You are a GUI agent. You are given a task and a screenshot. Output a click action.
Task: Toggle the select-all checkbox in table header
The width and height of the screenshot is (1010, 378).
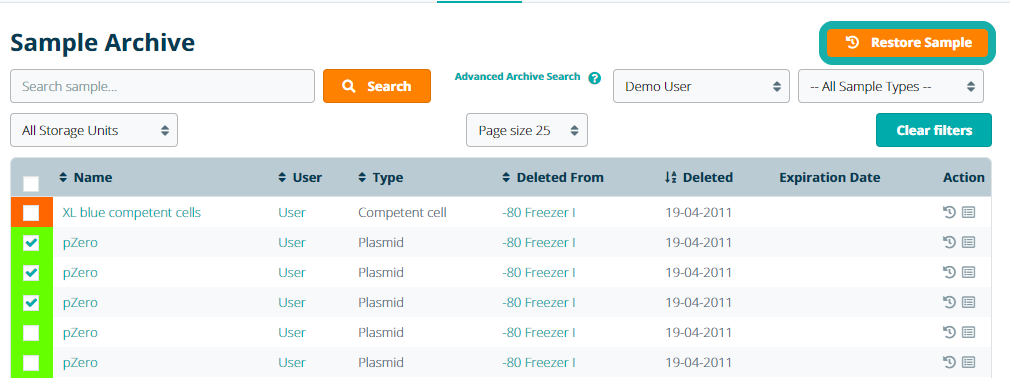point(31,184)
